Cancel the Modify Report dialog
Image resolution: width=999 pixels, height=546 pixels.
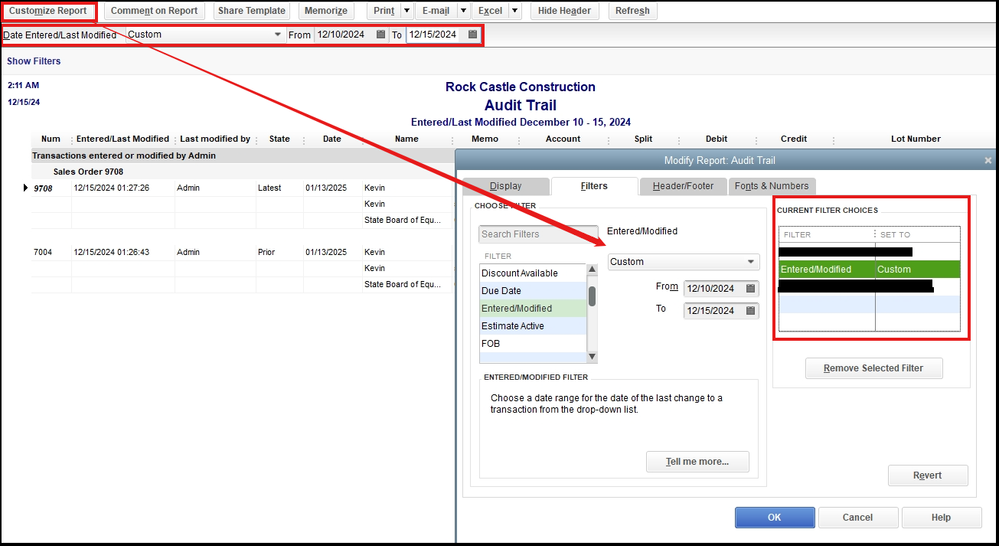(x=858, y=517)
